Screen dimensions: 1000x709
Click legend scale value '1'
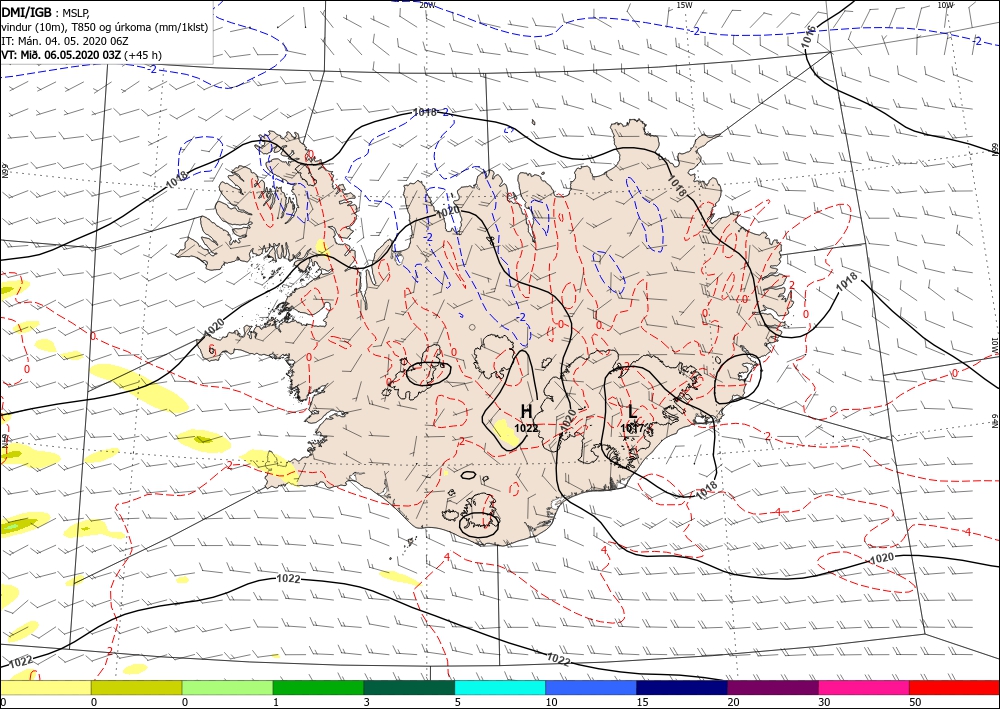coord(276,702)
